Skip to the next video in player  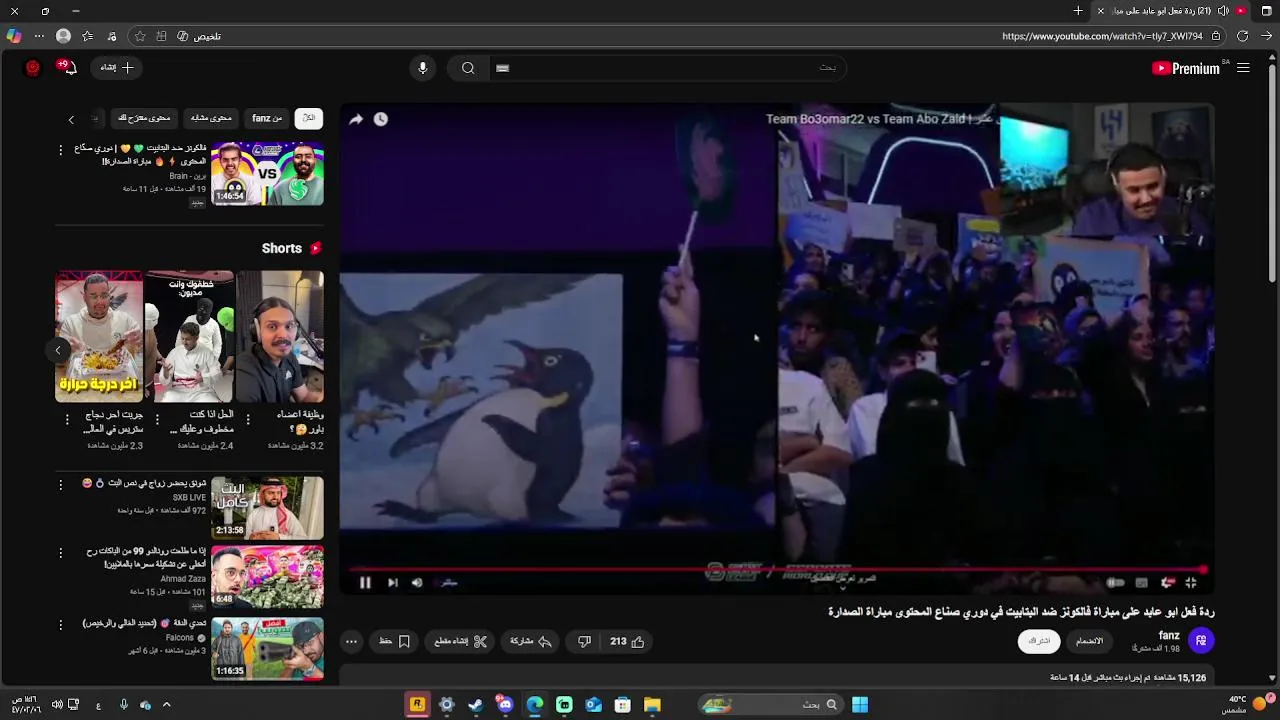point(392,583)
